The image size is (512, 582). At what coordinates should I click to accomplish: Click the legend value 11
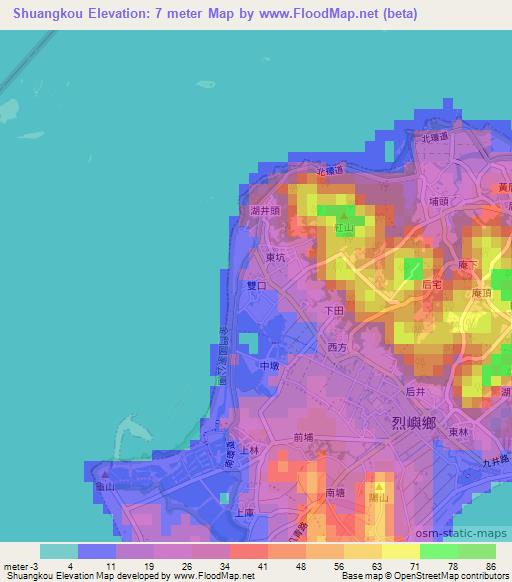coord(111,567)
